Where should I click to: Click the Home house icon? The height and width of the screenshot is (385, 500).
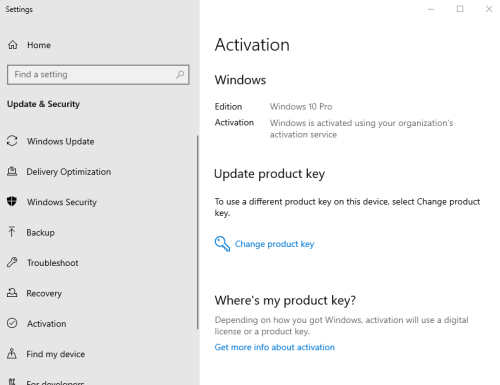click(13, 45)
